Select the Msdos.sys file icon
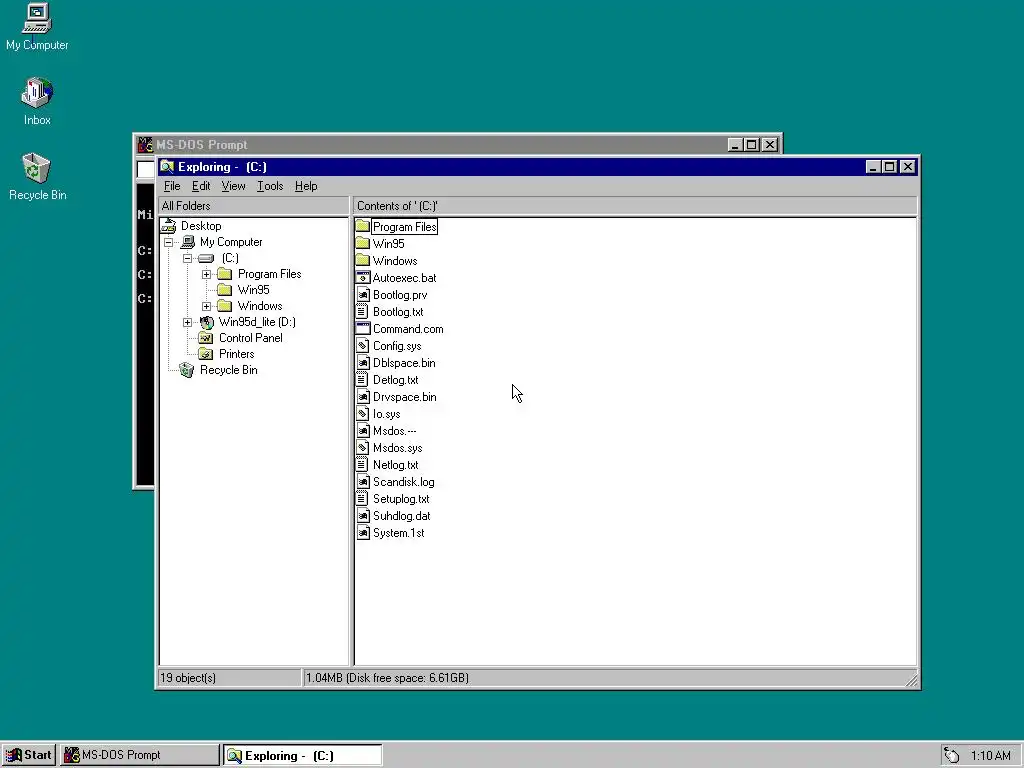Screen dimensions: 1024x768 pos(363,447)
